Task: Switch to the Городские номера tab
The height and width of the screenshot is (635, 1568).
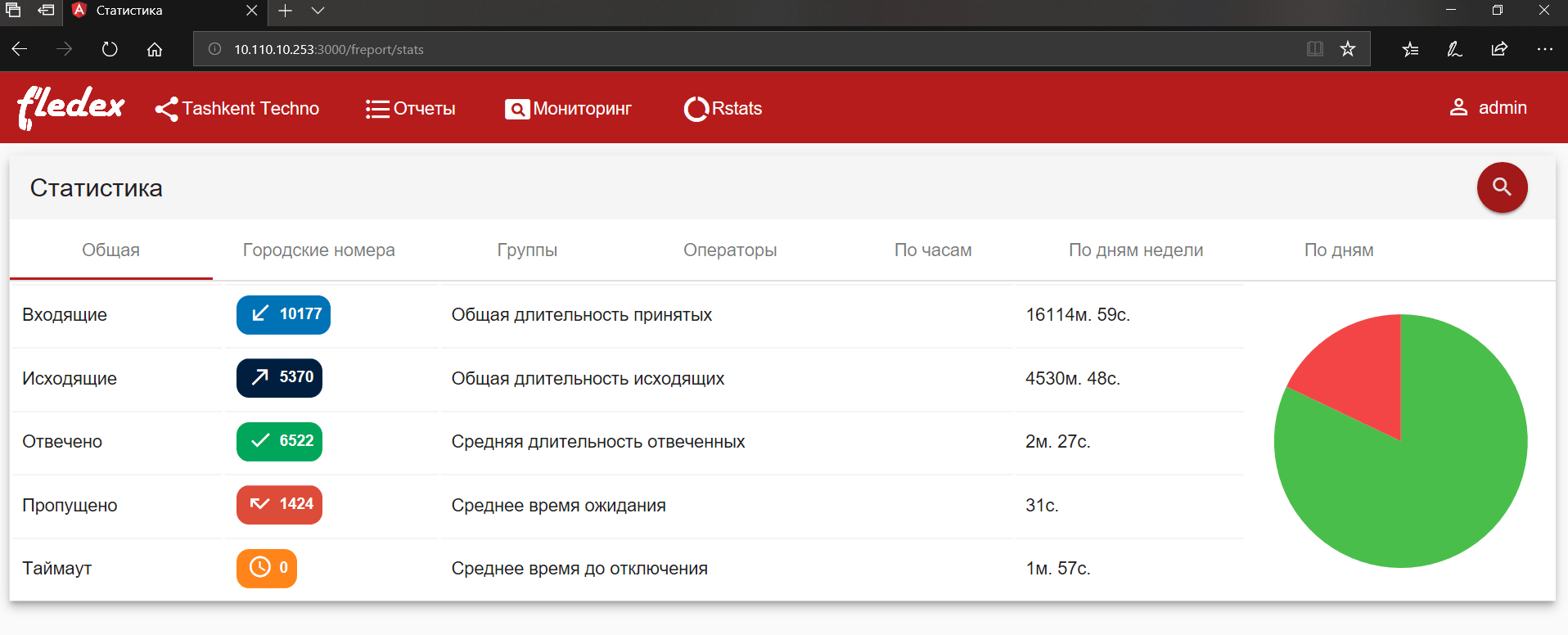Action: (x=319, y=250)
